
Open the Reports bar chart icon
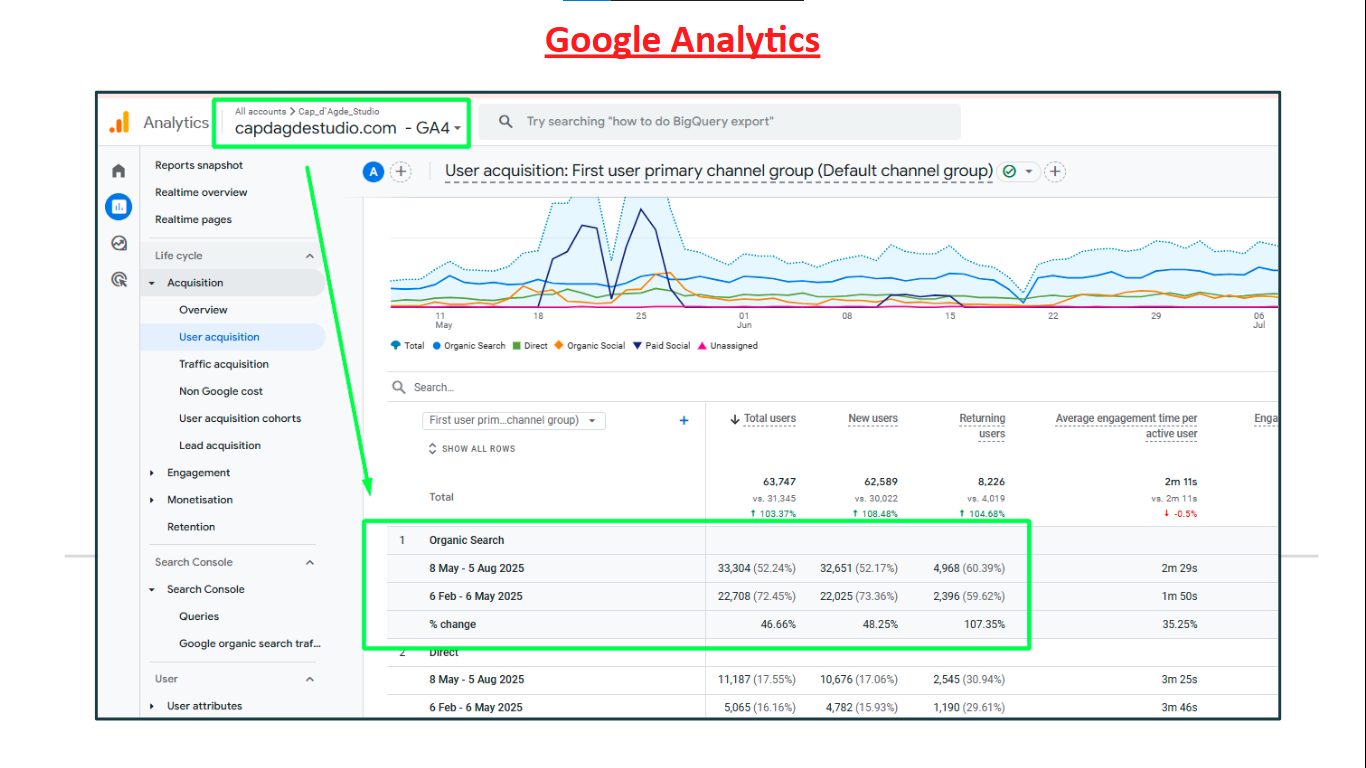pyautogui.click(x=118, y=207)
